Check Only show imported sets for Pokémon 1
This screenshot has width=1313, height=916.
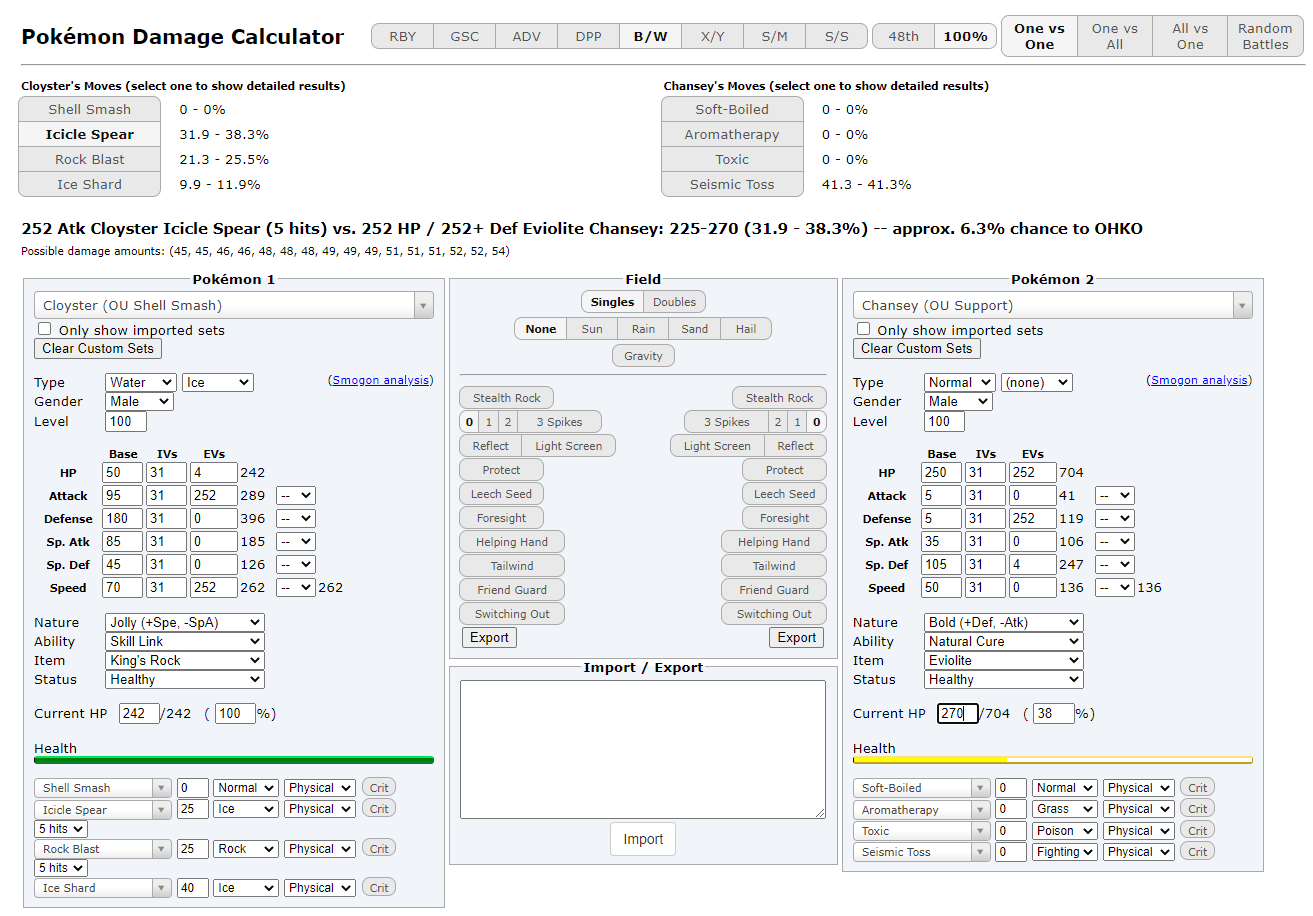coord(45,329)
